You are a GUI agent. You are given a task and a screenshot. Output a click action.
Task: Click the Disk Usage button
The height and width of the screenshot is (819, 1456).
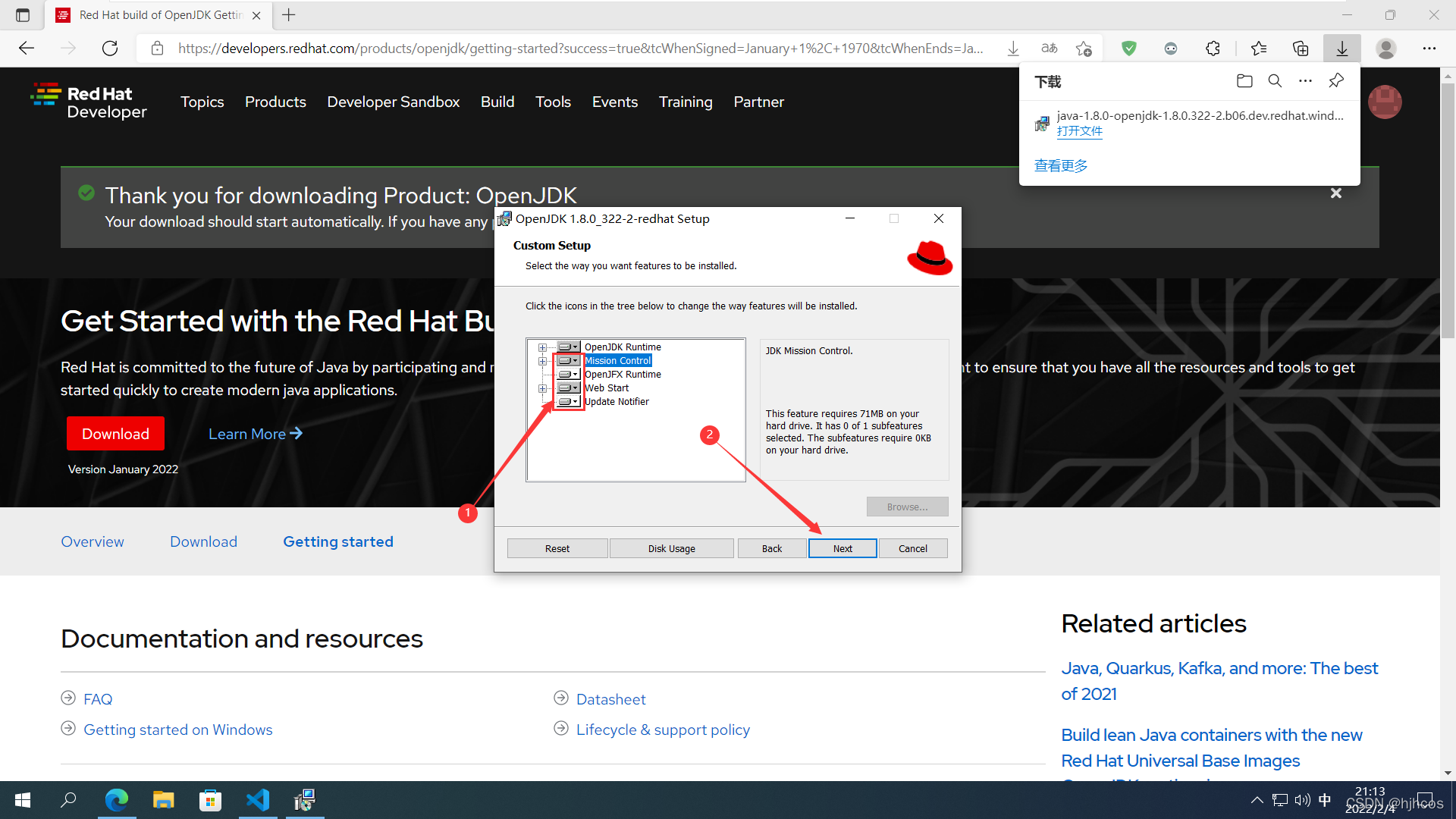[672, 548]
